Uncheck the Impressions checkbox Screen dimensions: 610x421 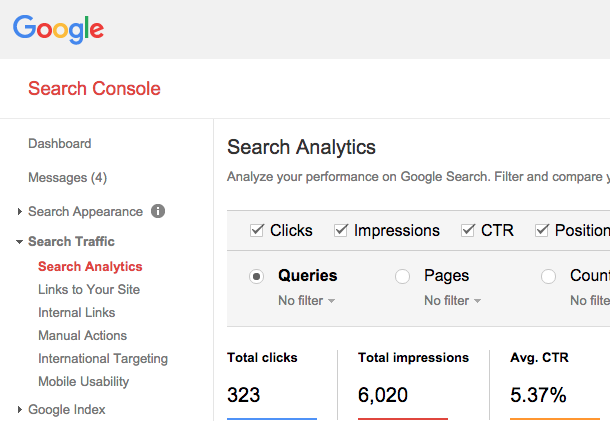[x=341, y=230]
